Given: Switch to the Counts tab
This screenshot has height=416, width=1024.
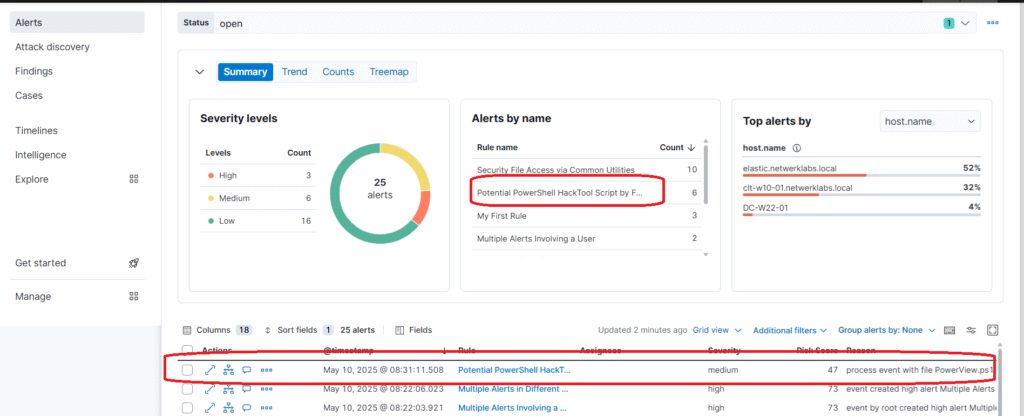Looking at the screenshot, I should [x=338, y=72].
